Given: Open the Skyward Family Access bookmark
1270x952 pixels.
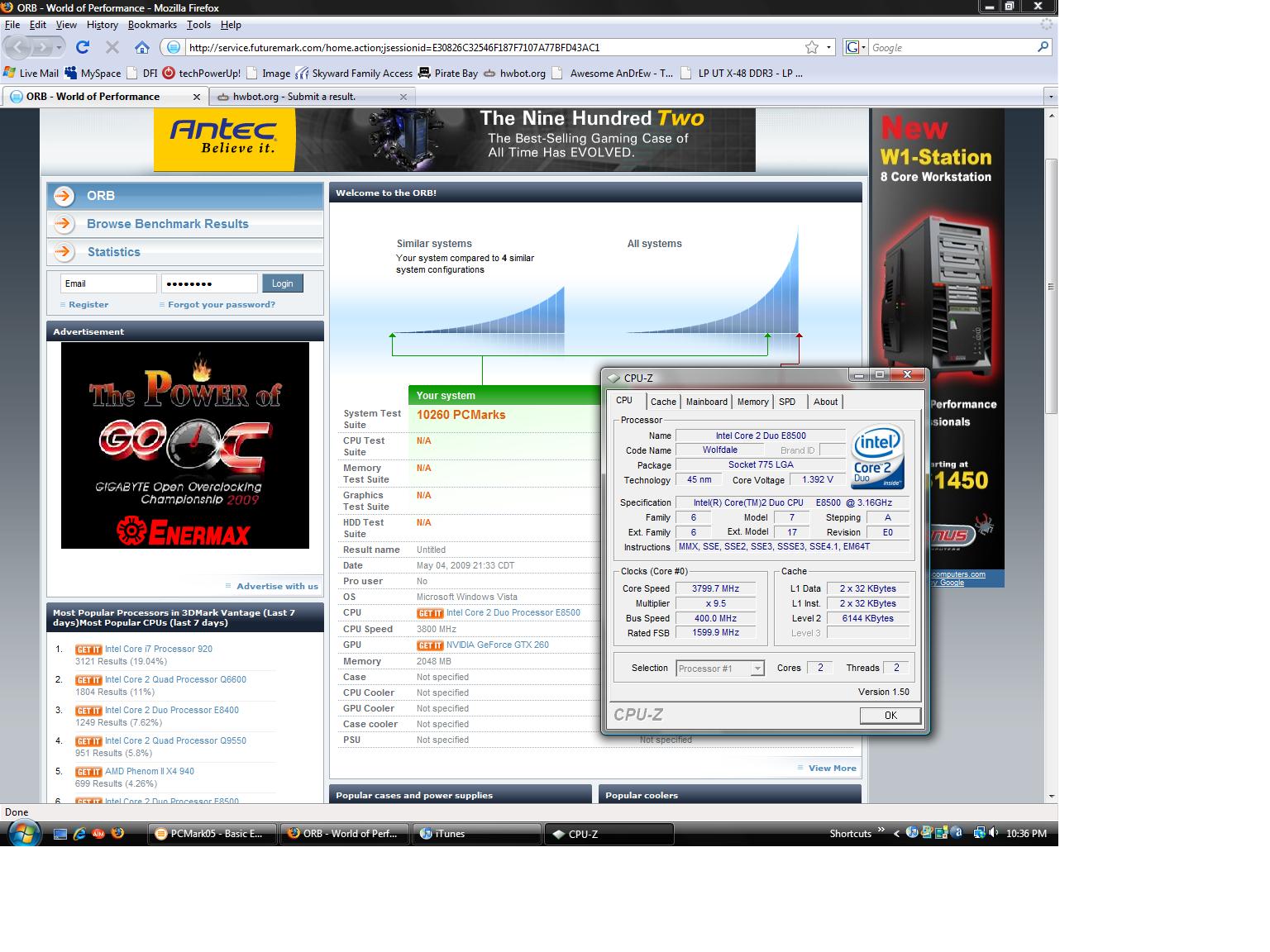Looking at the screenshot, I should tap(354, 73).
